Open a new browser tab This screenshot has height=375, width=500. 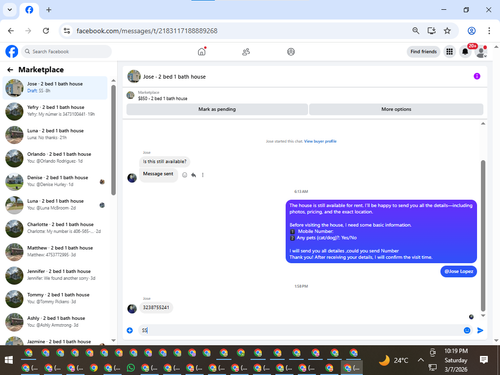click(x=49, y=10)
